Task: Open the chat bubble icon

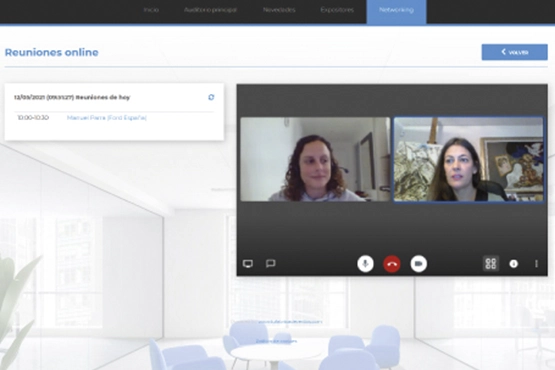Action: tap(270, 263)
